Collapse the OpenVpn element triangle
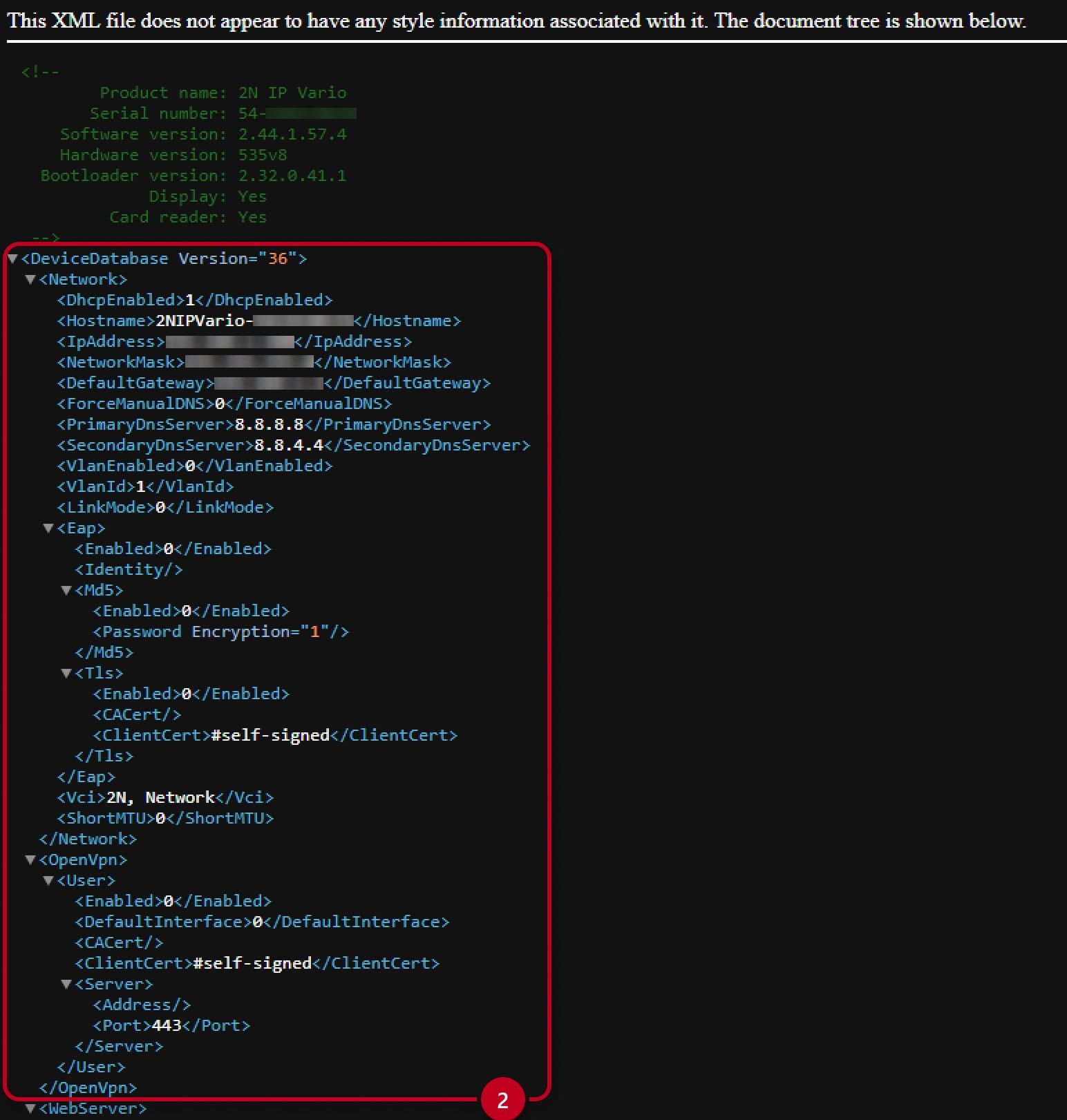Viewport: 1067px width, 1120px height. [30, 860]
